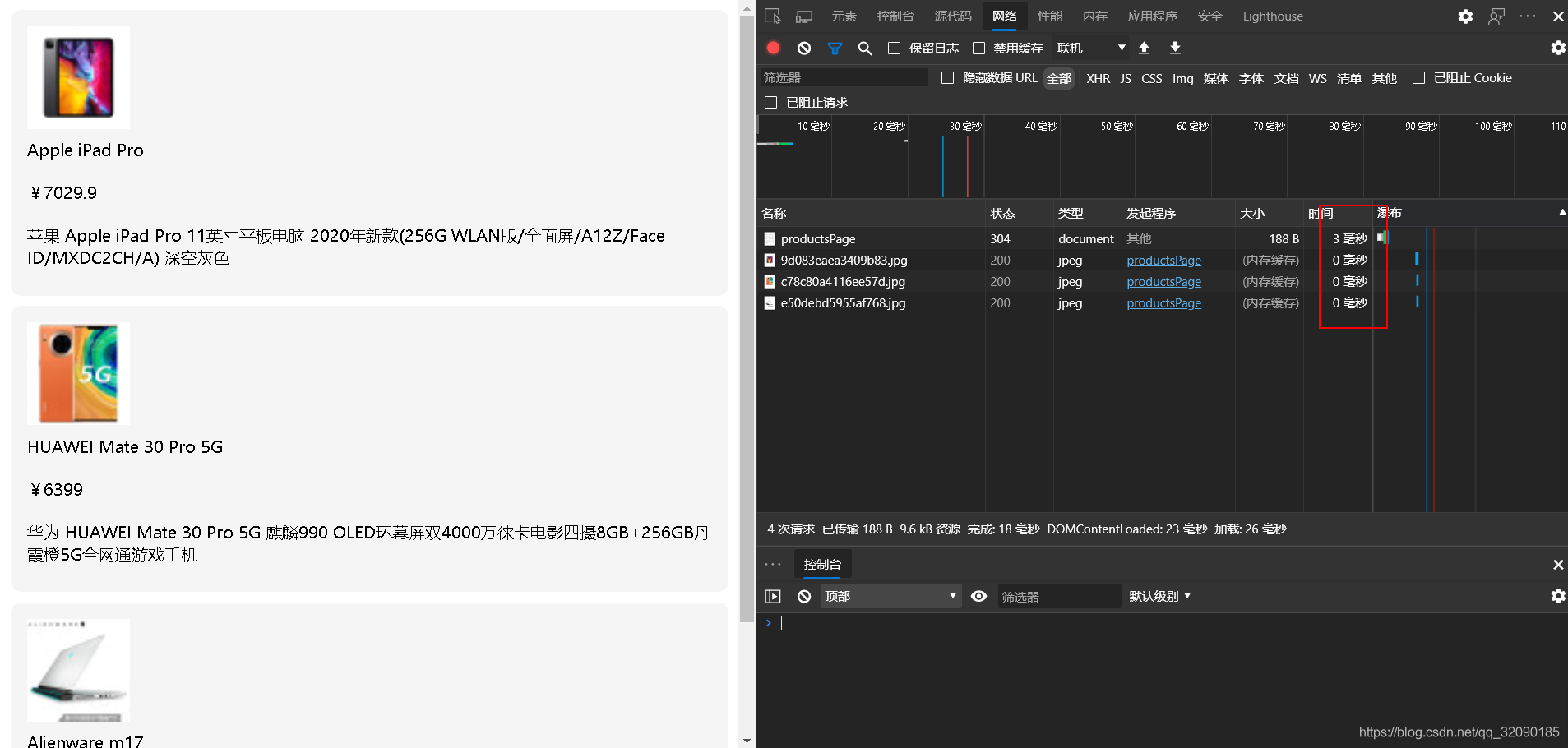Filter requests by CSS
1568x748 pixels.
(x=1152, y=78)
